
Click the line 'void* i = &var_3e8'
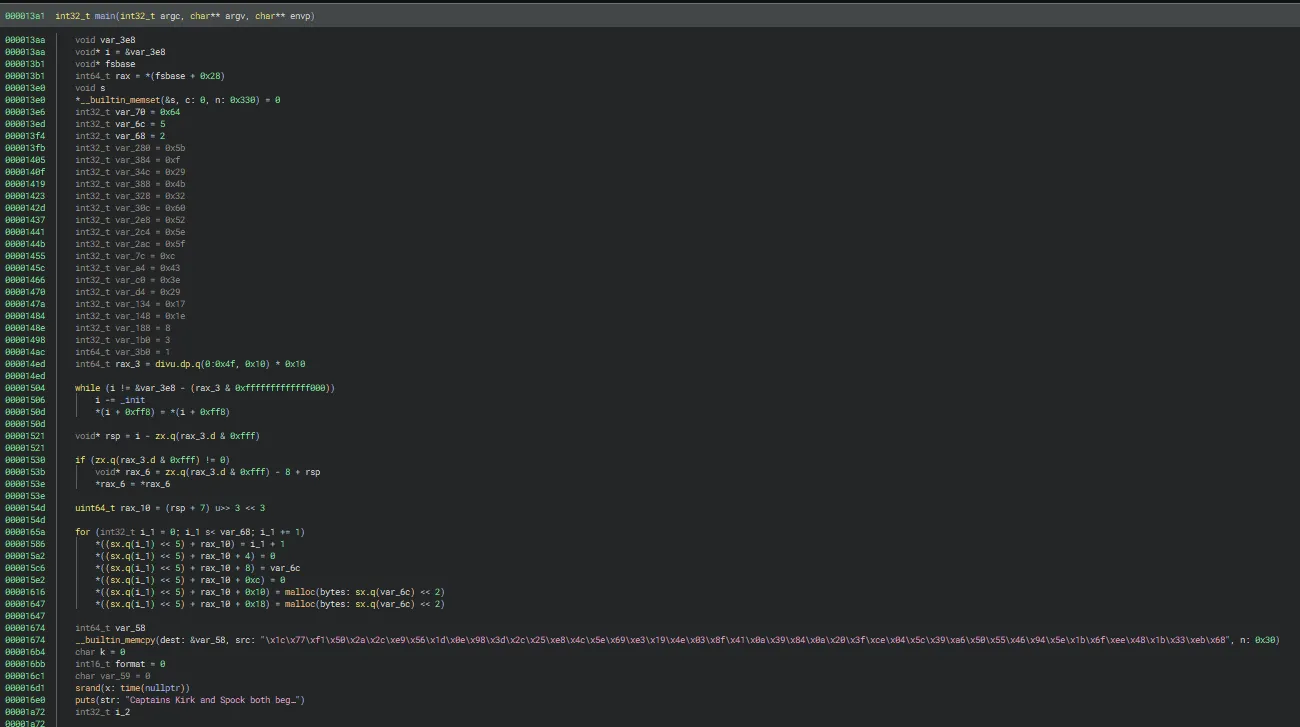[x=120, y=52]
